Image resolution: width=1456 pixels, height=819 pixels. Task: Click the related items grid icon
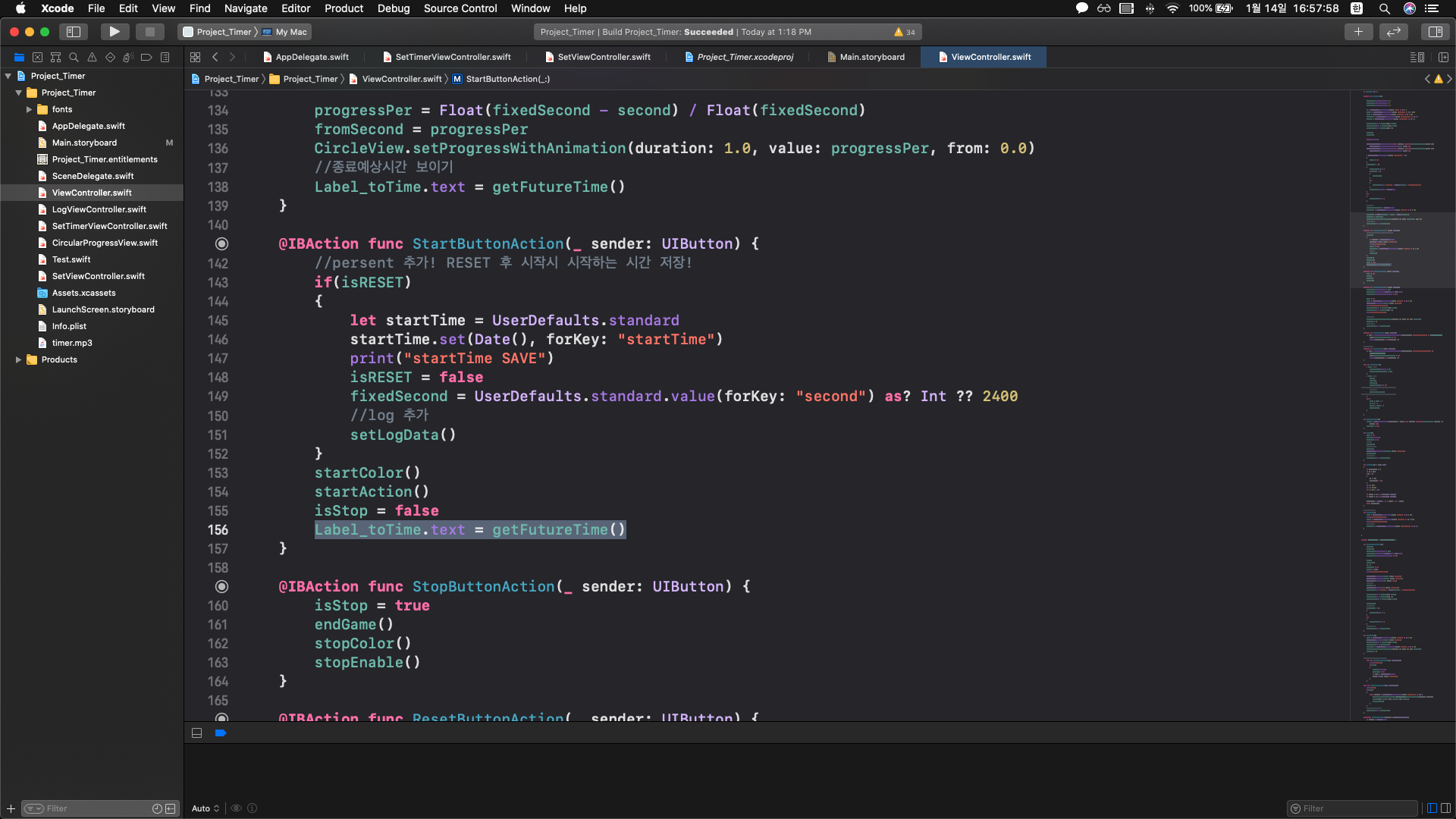195,57
